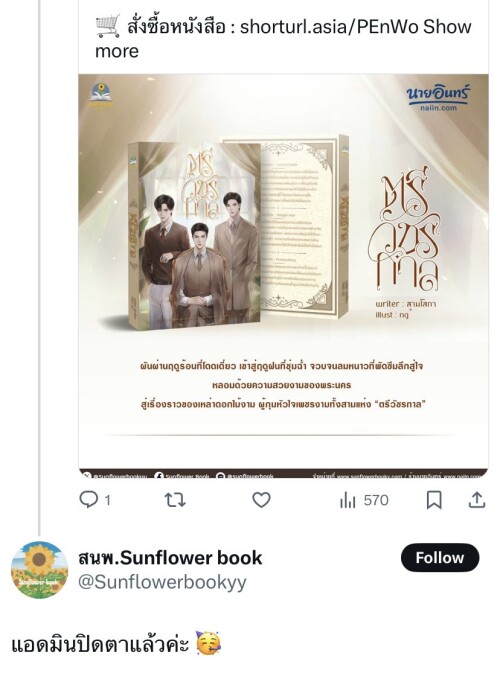Click the naiin.com logo in image

click(438, 98)
